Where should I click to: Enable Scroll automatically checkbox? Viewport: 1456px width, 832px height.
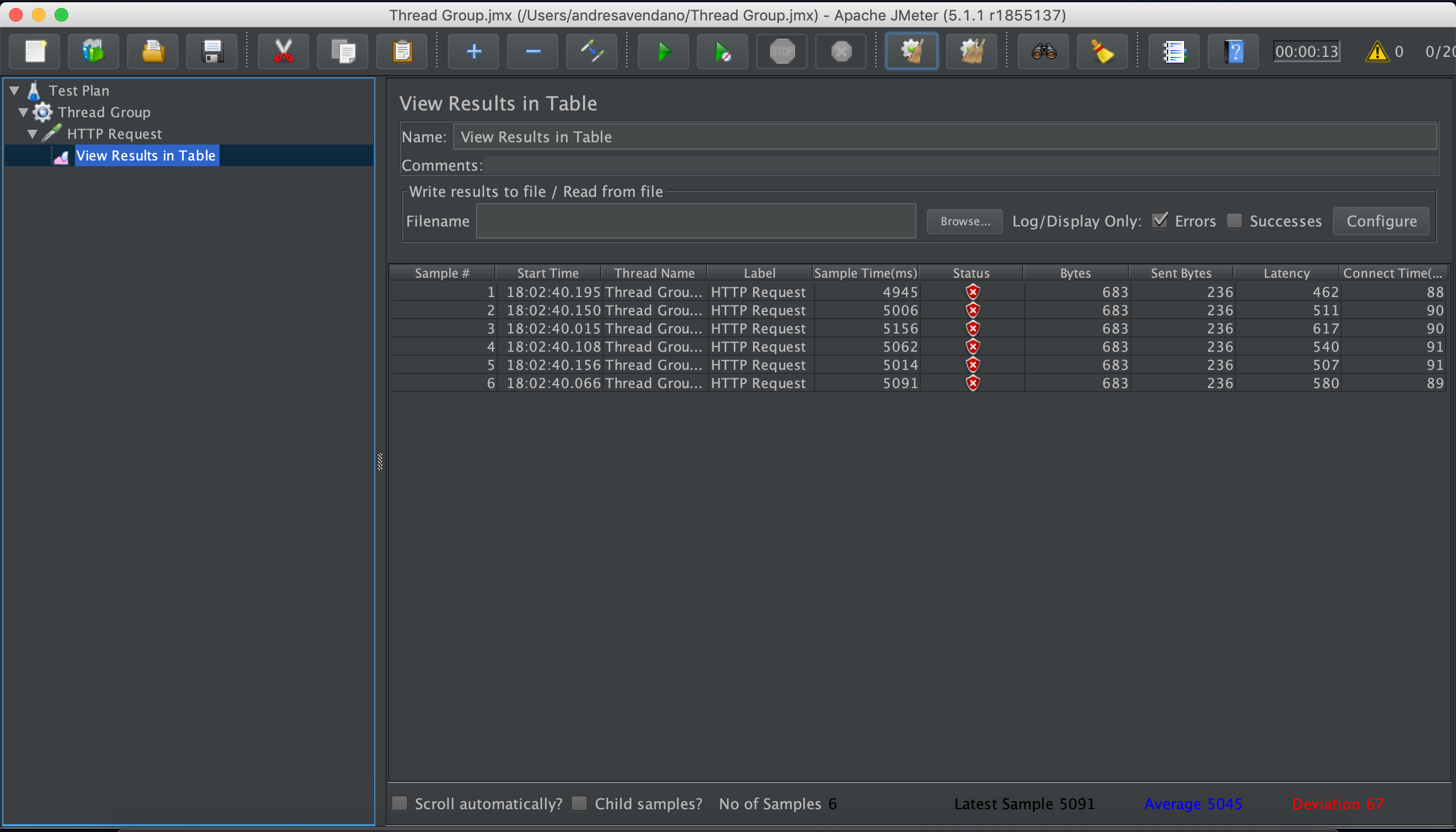pos(400,804)
